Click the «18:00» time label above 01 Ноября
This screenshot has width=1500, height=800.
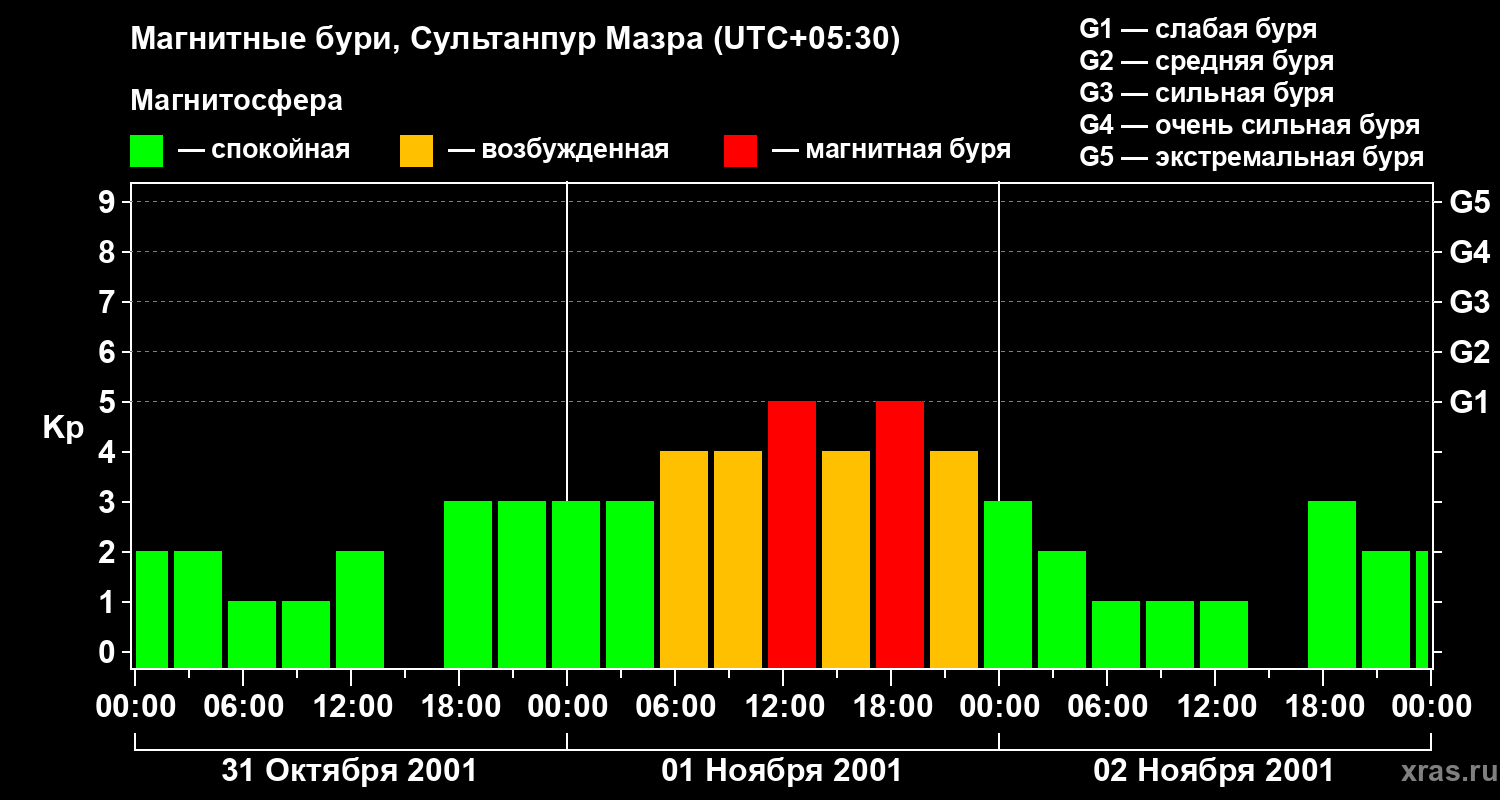[x=891, y=707]
